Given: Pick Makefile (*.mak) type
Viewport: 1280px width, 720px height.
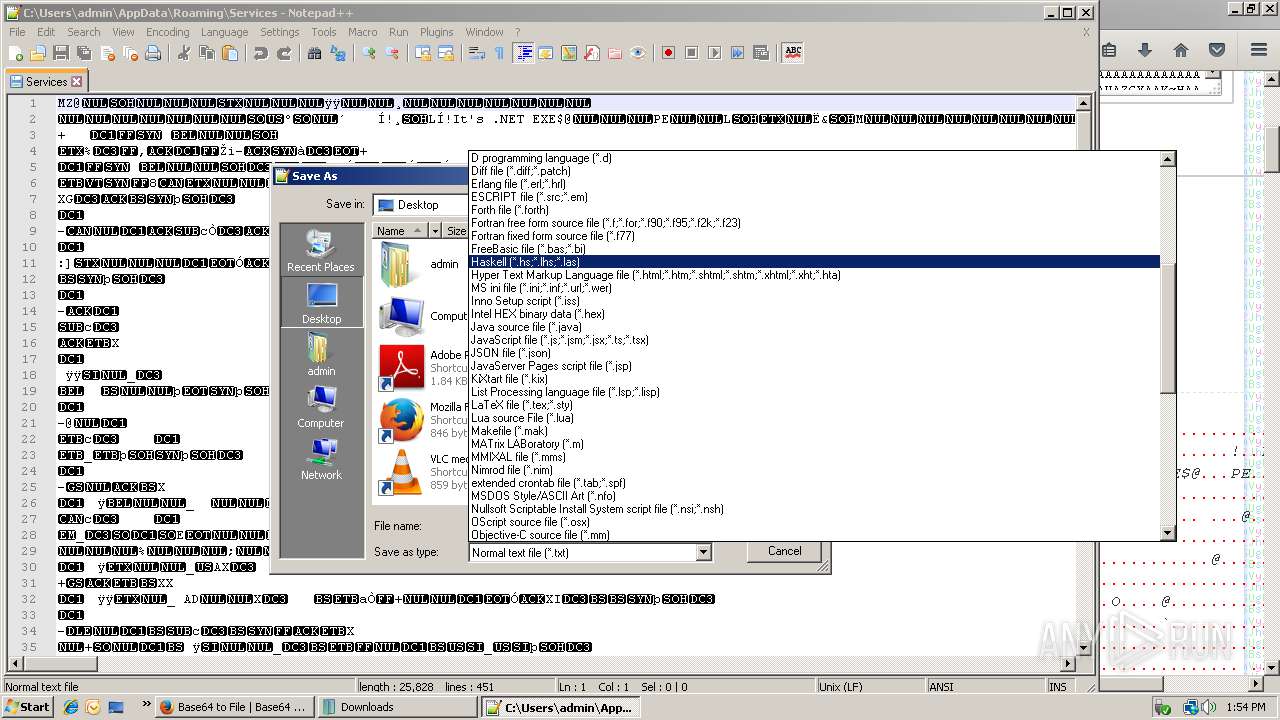Looking at the screenshot, I should pos(814,431).
